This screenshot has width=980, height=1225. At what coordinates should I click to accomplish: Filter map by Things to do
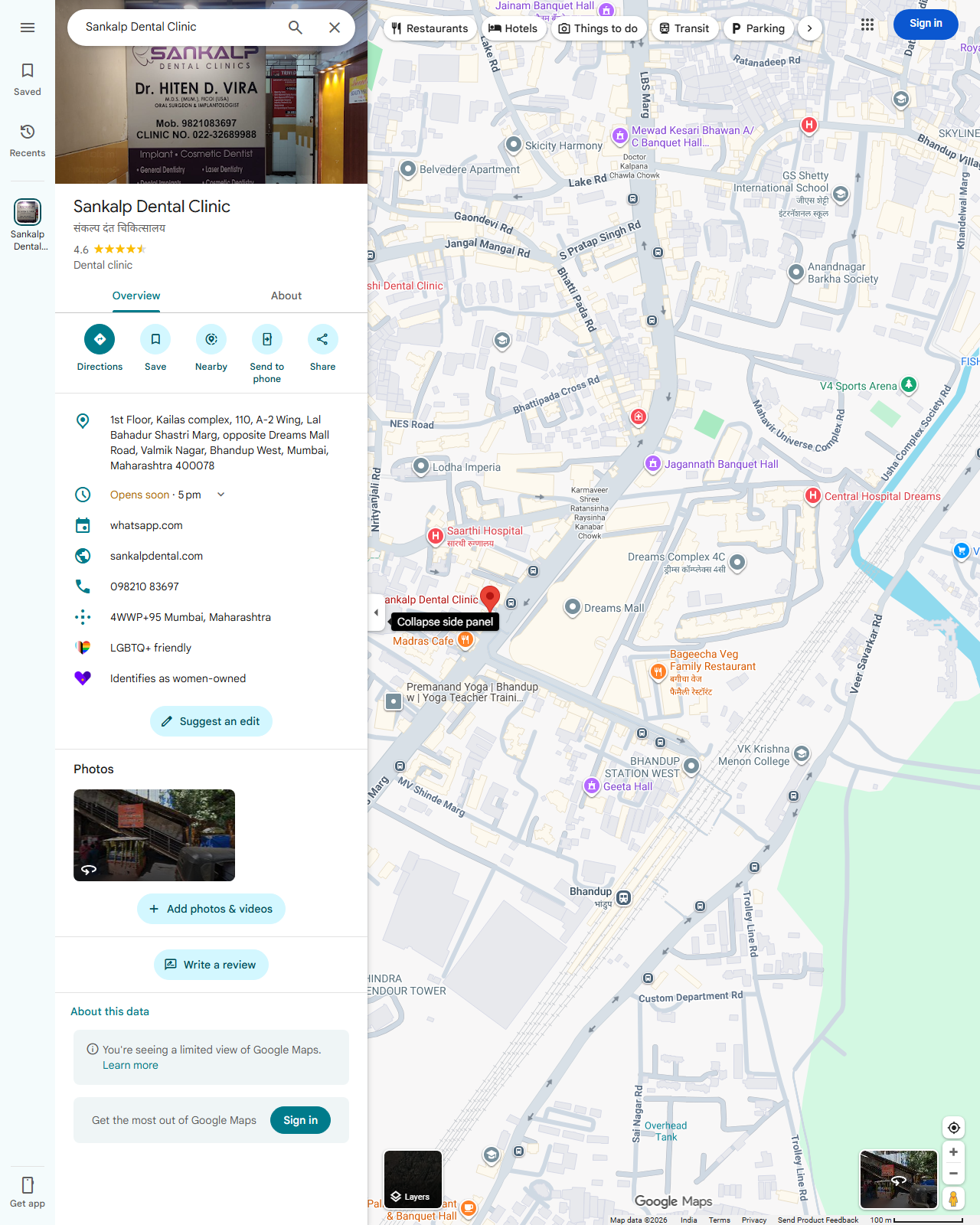[x=598, y=28]
